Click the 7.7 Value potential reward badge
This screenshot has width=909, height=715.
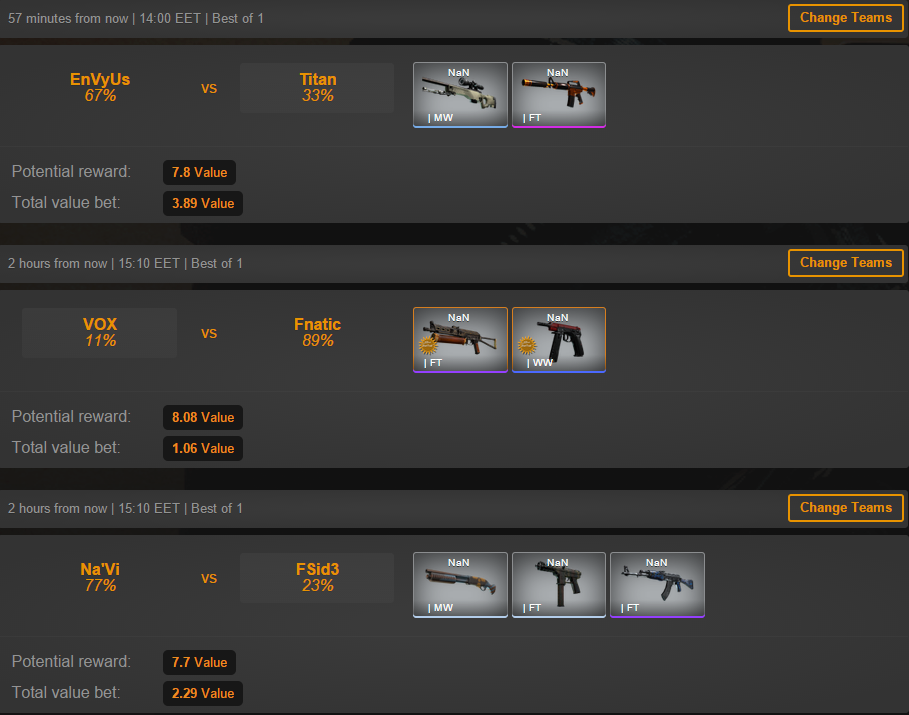point(199,662)
